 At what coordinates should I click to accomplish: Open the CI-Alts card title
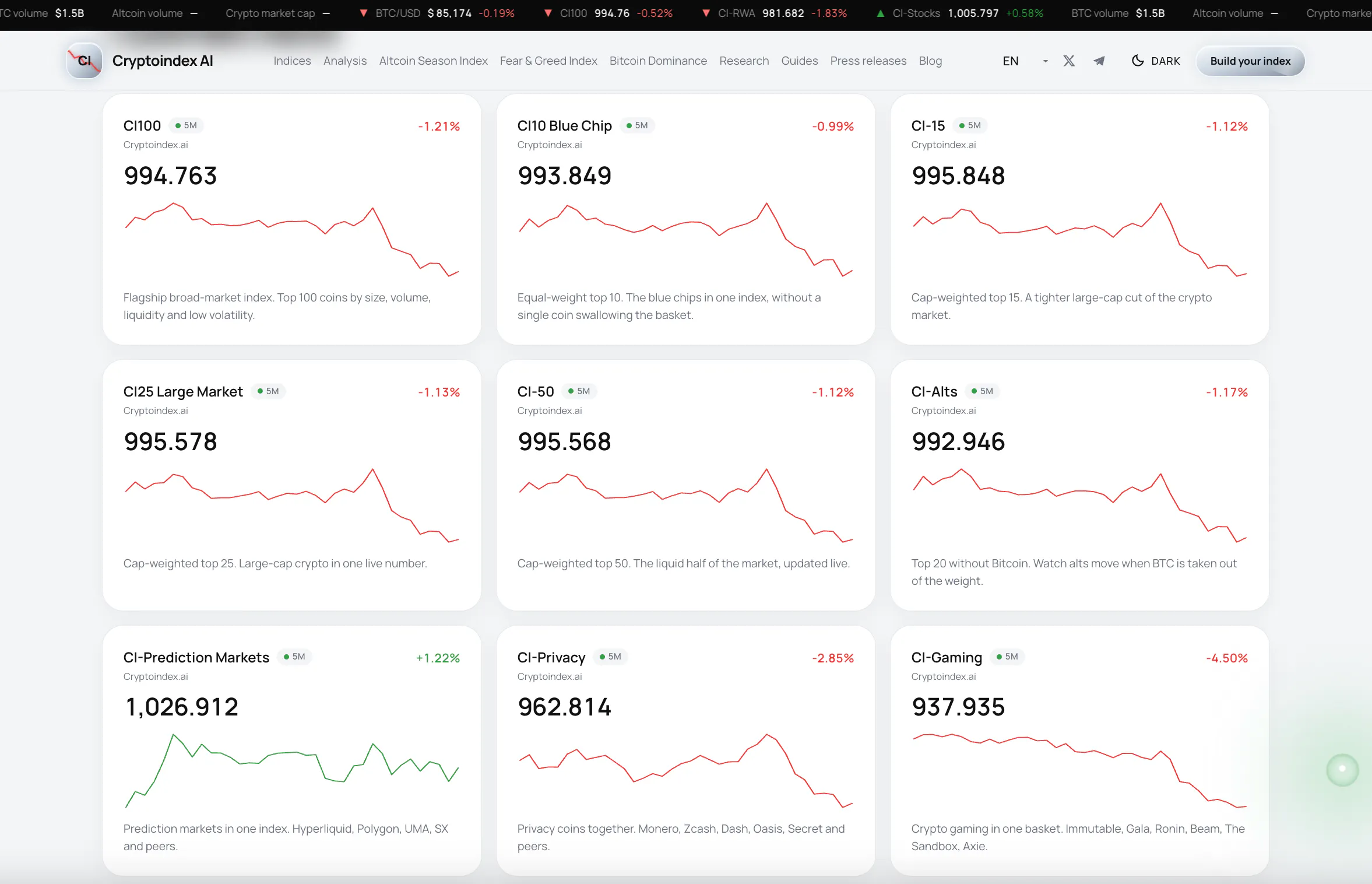(934, 391)
